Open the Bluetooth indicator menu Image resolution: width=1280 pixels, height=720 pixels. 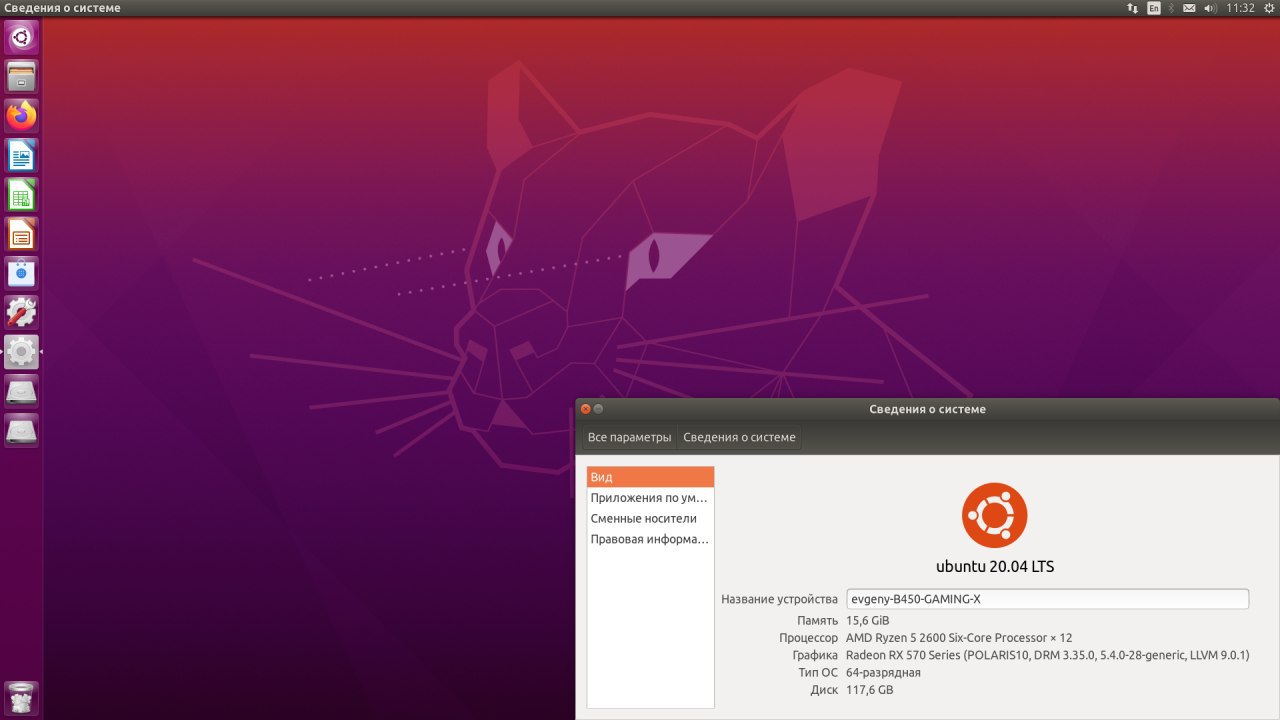pos(1172,8)
